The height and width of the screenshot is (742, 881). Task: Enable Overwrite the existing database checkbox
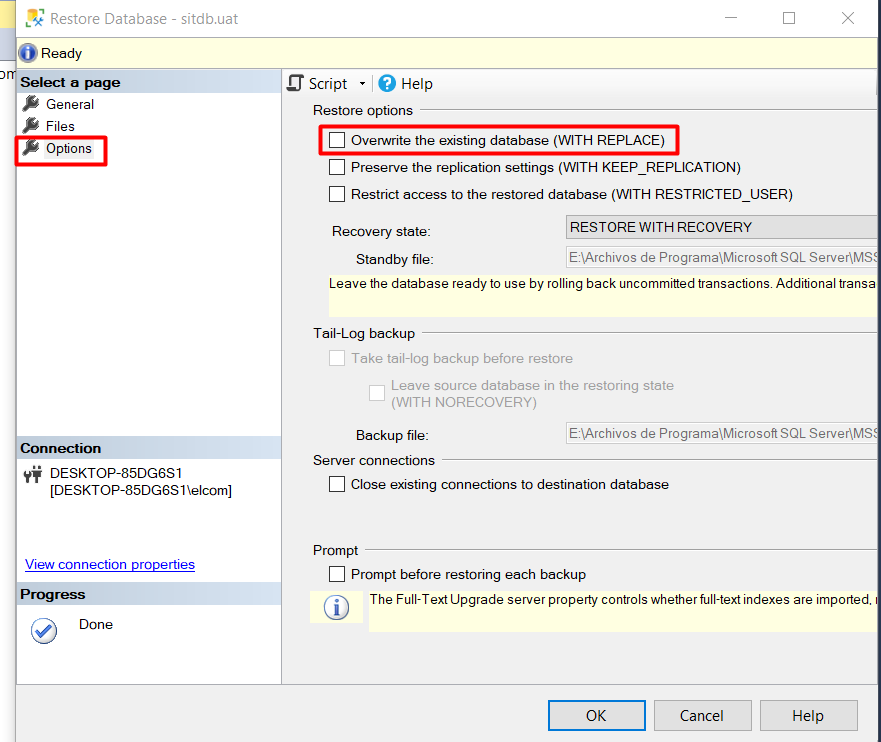[337, 140]
